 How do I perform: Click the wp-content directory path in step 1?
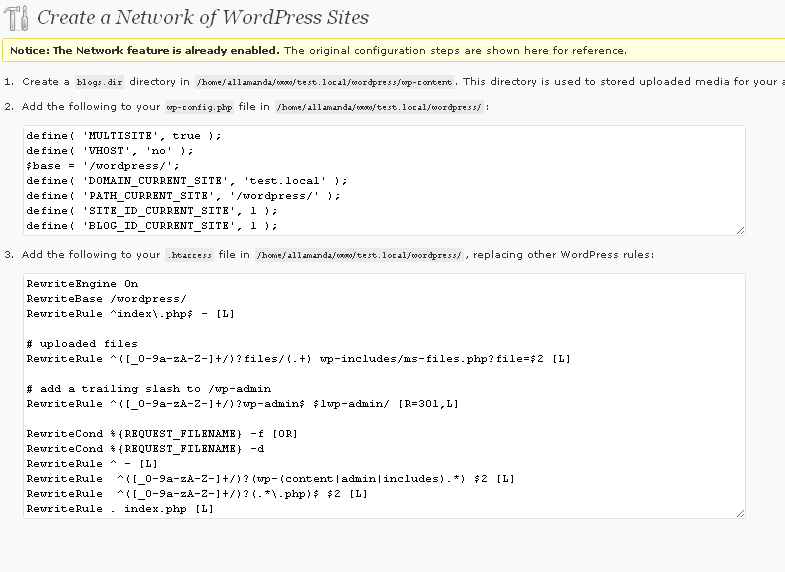pyautogui.click(x=324, y=82)
